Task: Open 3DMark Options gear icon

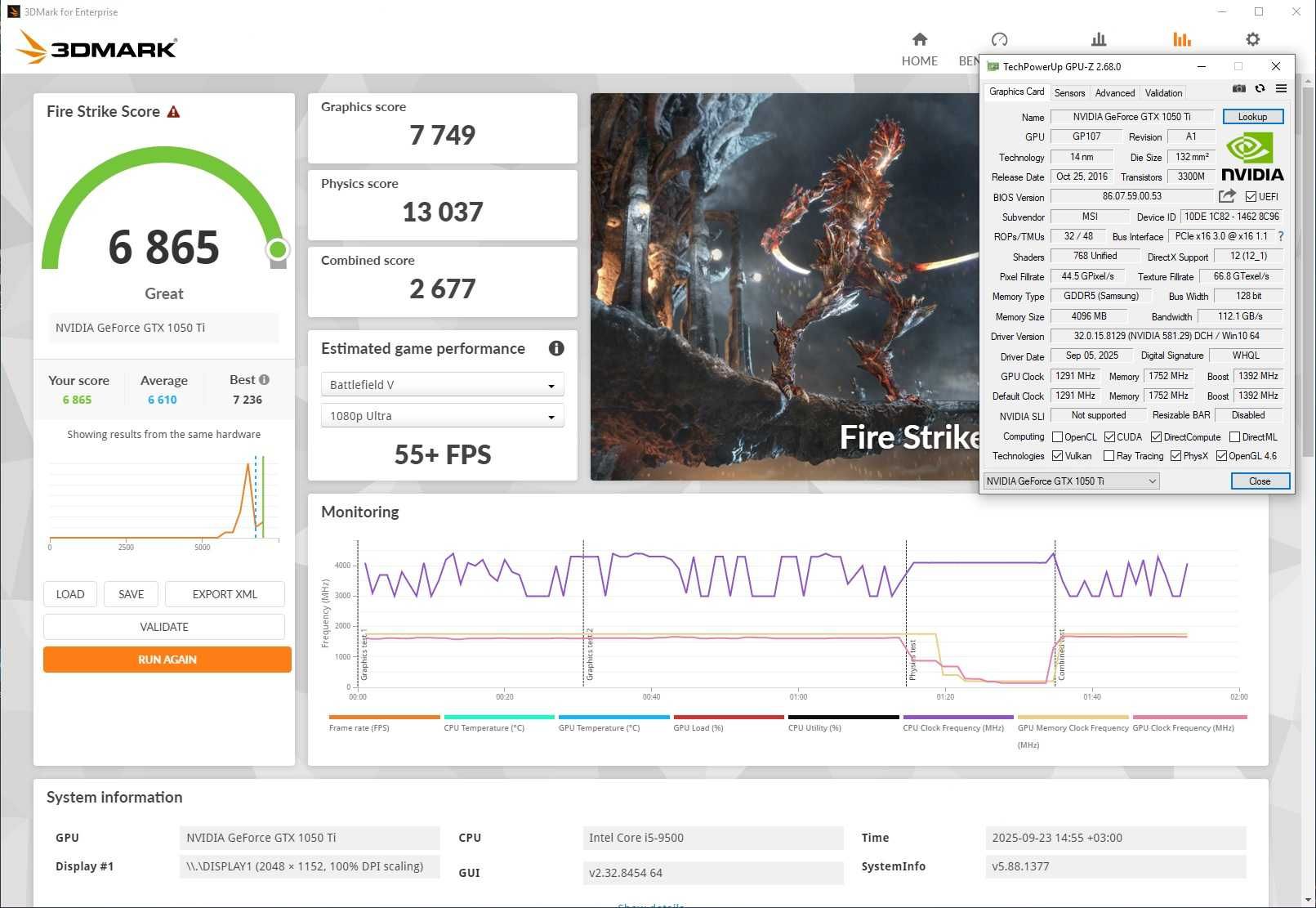Action: click(x=1252, y=39)
